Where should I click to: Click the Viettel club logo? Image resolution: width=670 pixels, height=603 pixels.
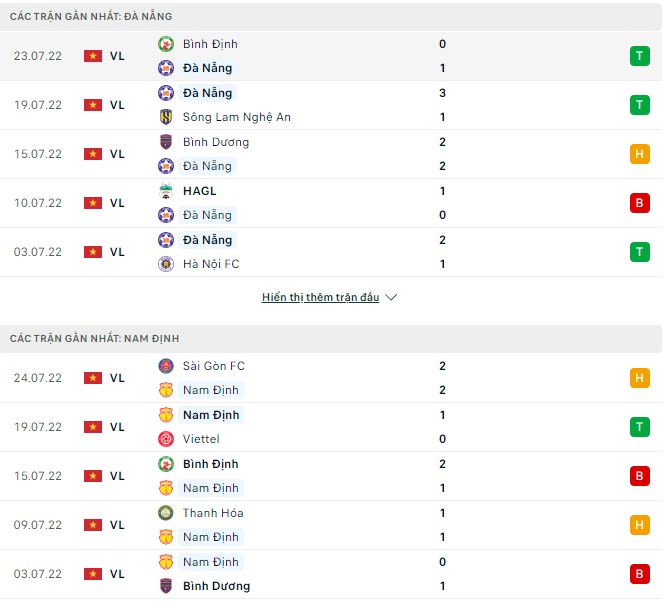tap(166, 439)
